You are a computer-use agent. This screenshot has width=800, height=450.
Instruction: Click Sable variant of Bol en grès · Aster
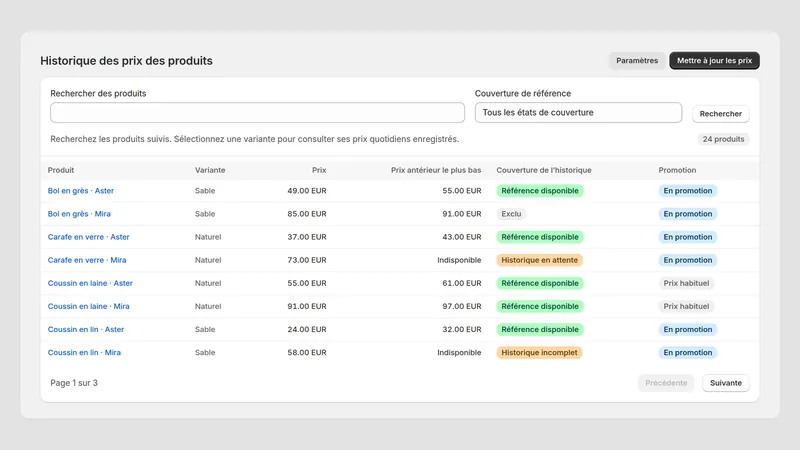[205, 191]
